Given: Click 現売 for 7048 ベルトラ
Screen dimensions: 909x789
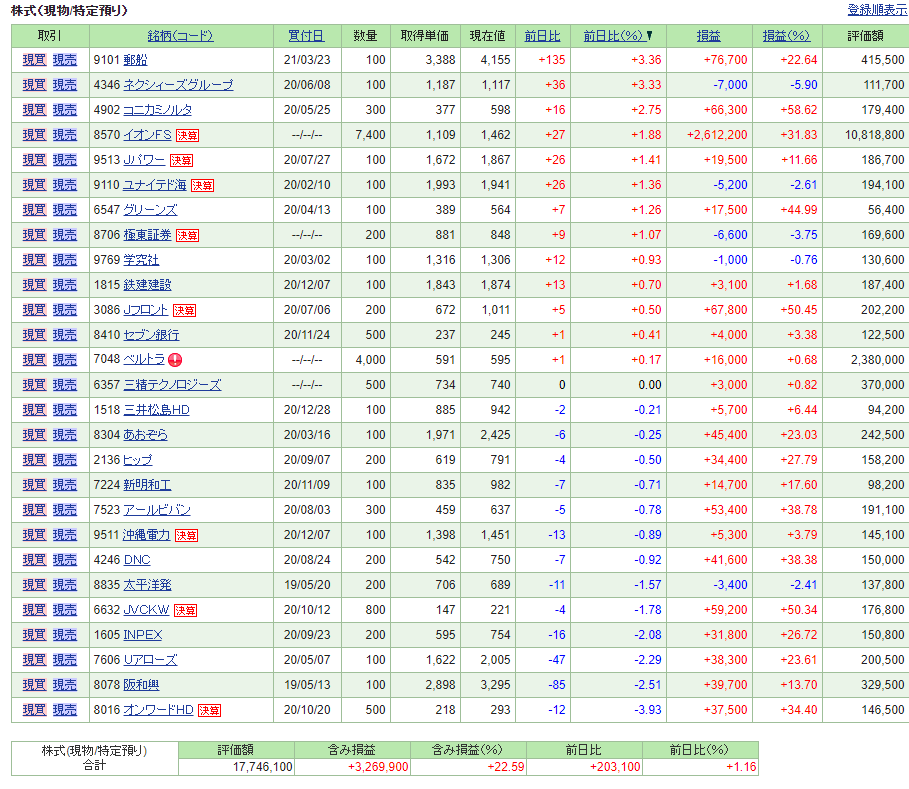Looking at the screenshot, I should pyautogui.click(x=65, y=360).
